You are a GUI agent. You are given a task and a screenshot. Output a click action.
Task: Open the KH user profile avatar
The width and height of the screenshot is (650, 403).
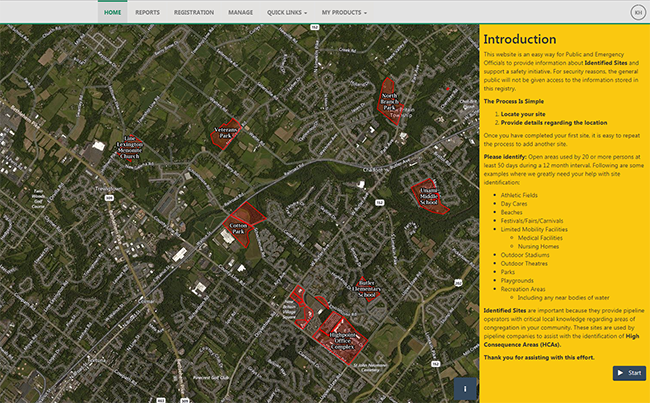pyautogui.click(x=637, y=12)
